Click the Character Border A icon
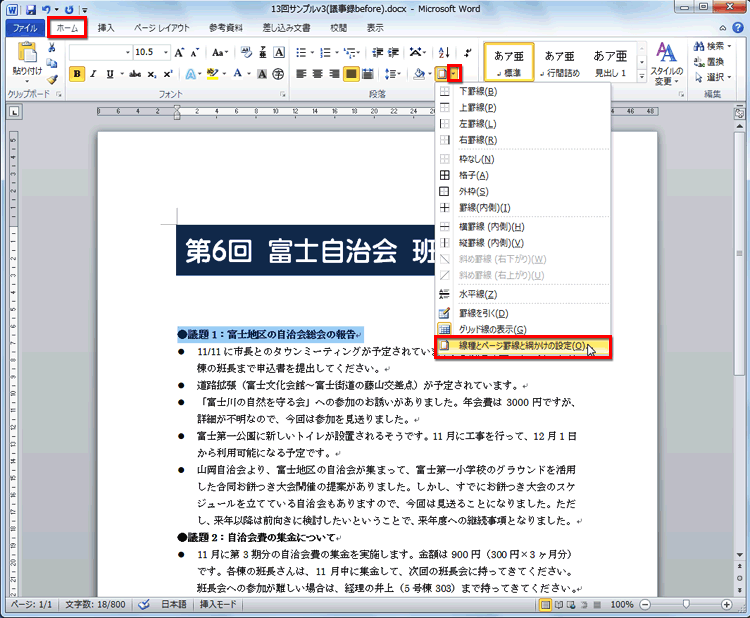 [279, 52]
